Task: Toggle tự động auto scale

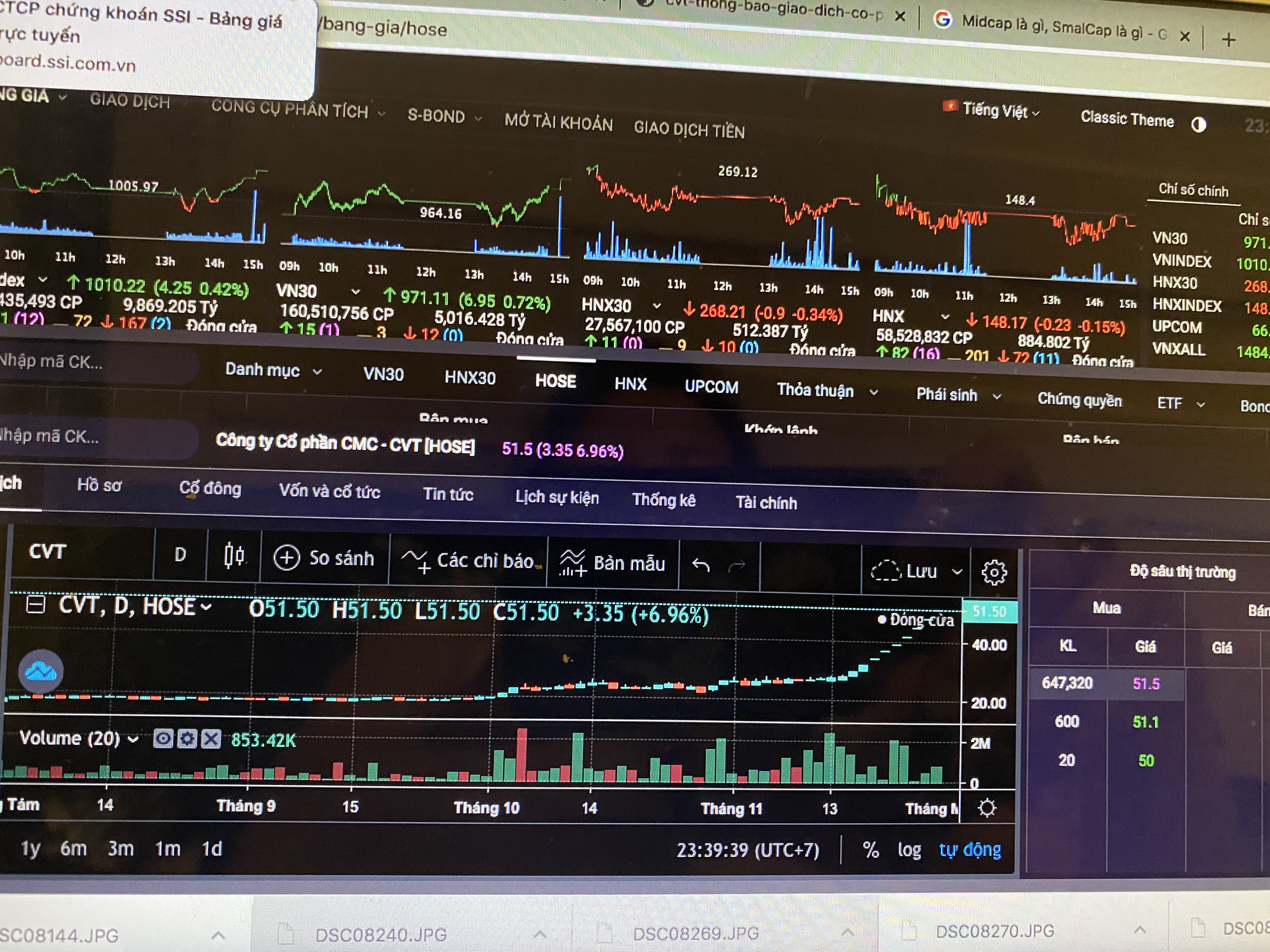Action: 970,850
